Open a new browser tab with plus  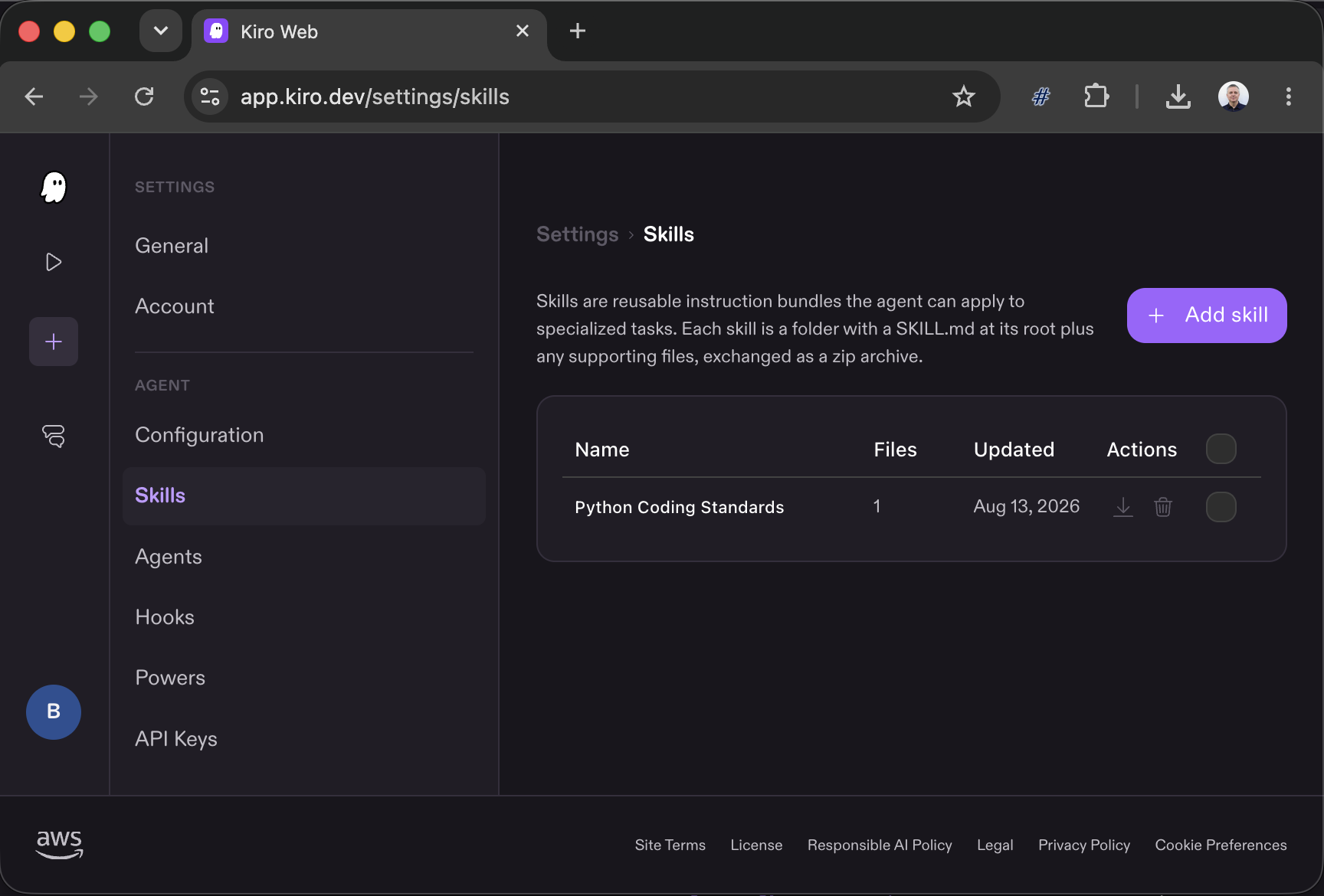[578, 31]
